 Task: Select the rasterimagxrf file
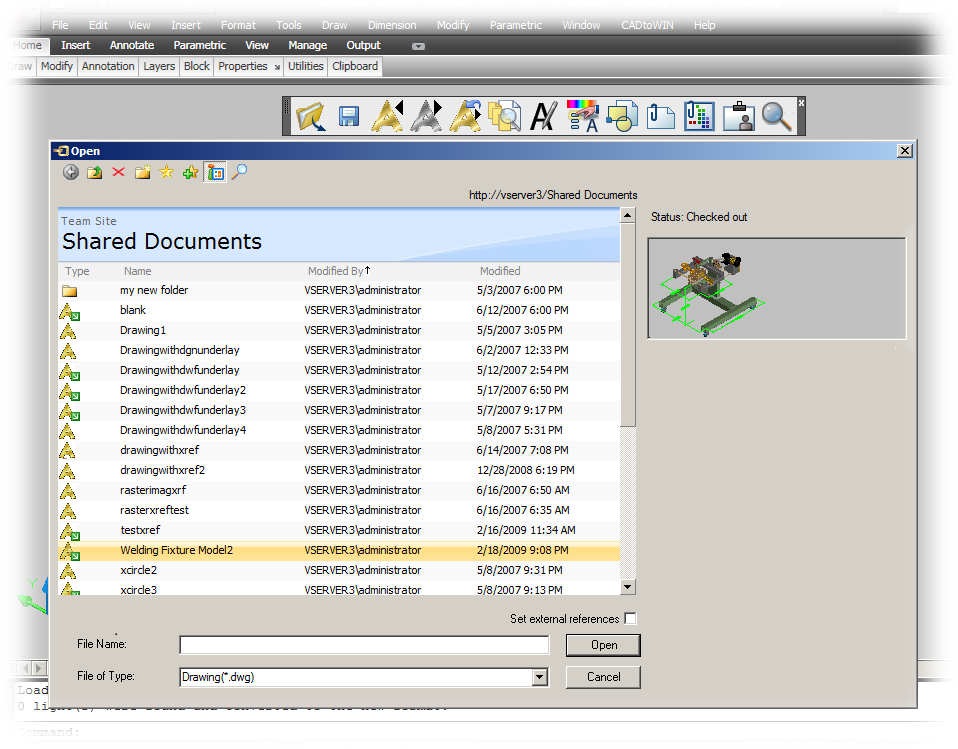tap(339, 490)
